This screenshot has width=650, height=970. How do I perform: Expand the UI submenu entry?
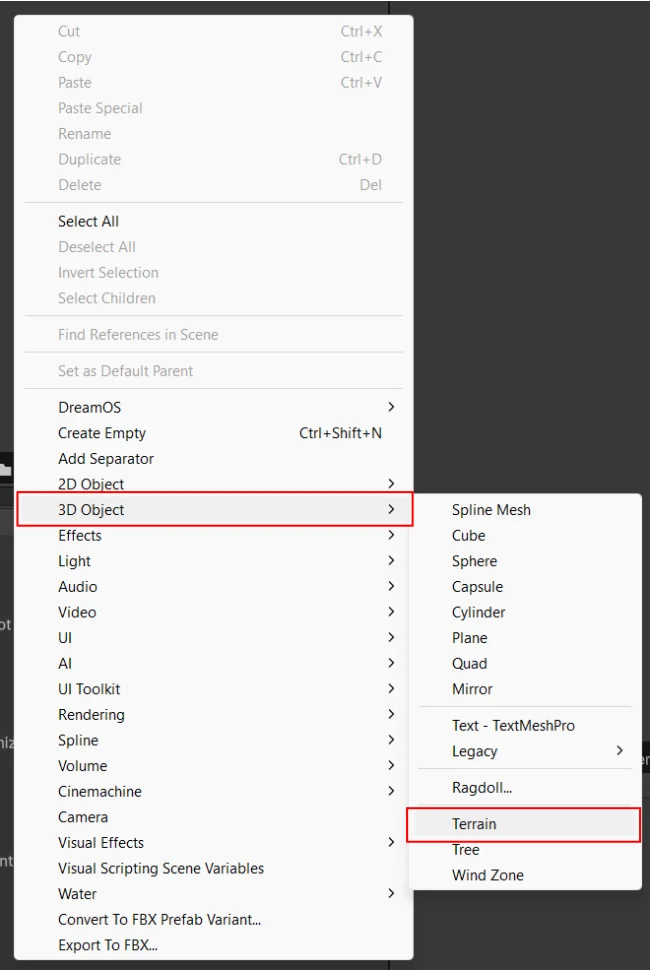213,638
